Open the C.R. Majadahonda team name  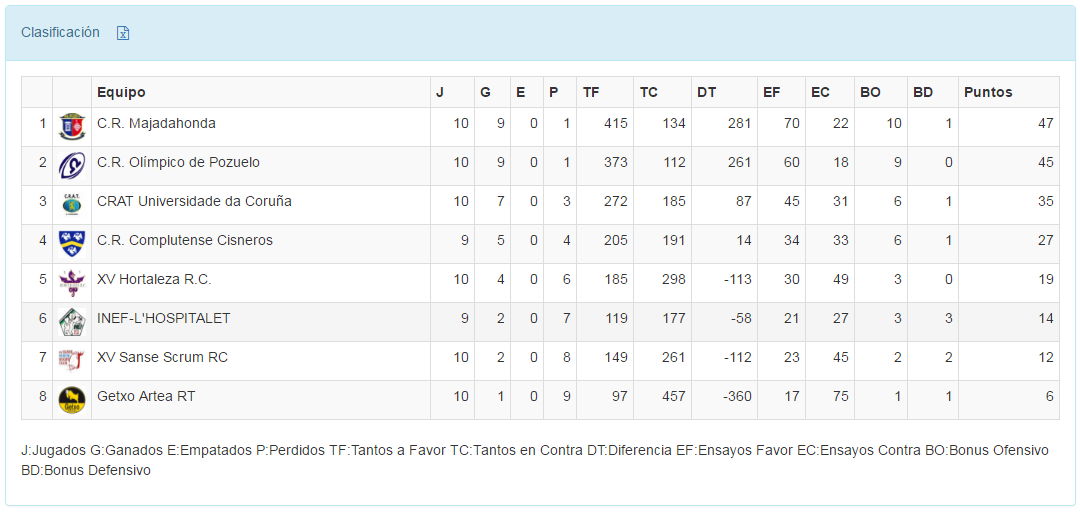click(156, 123)
